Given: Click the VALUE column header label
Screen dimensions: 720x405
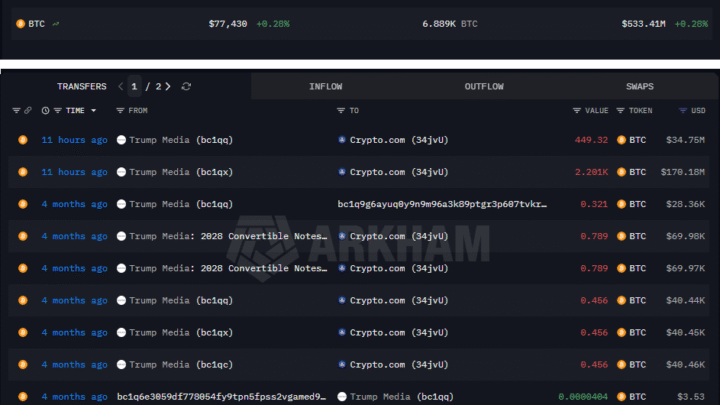Looking at the screenshot, I should (597, 111).
